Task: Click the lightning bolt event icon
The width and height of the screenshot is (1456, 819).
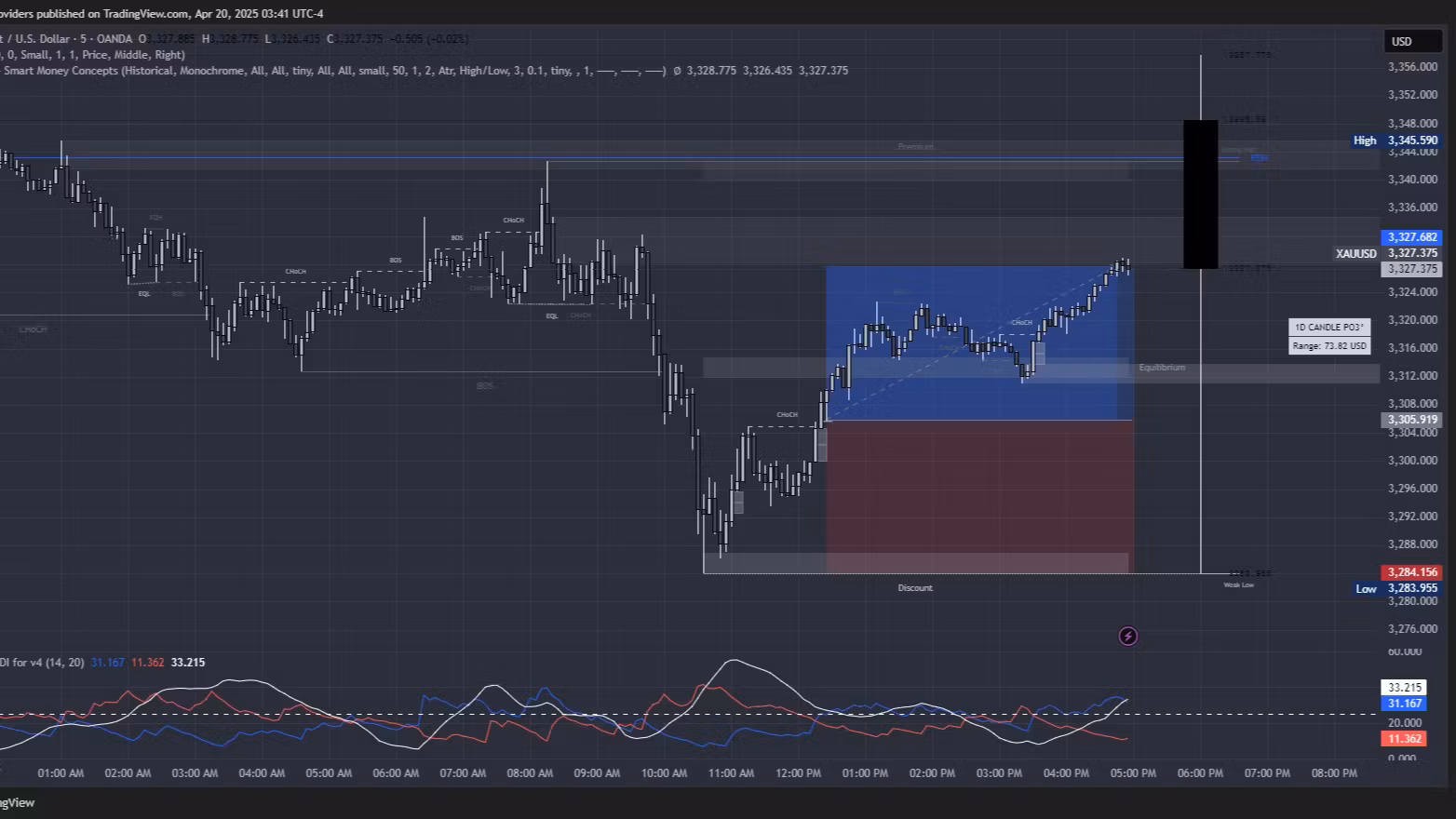Action: coord(1127,637)
